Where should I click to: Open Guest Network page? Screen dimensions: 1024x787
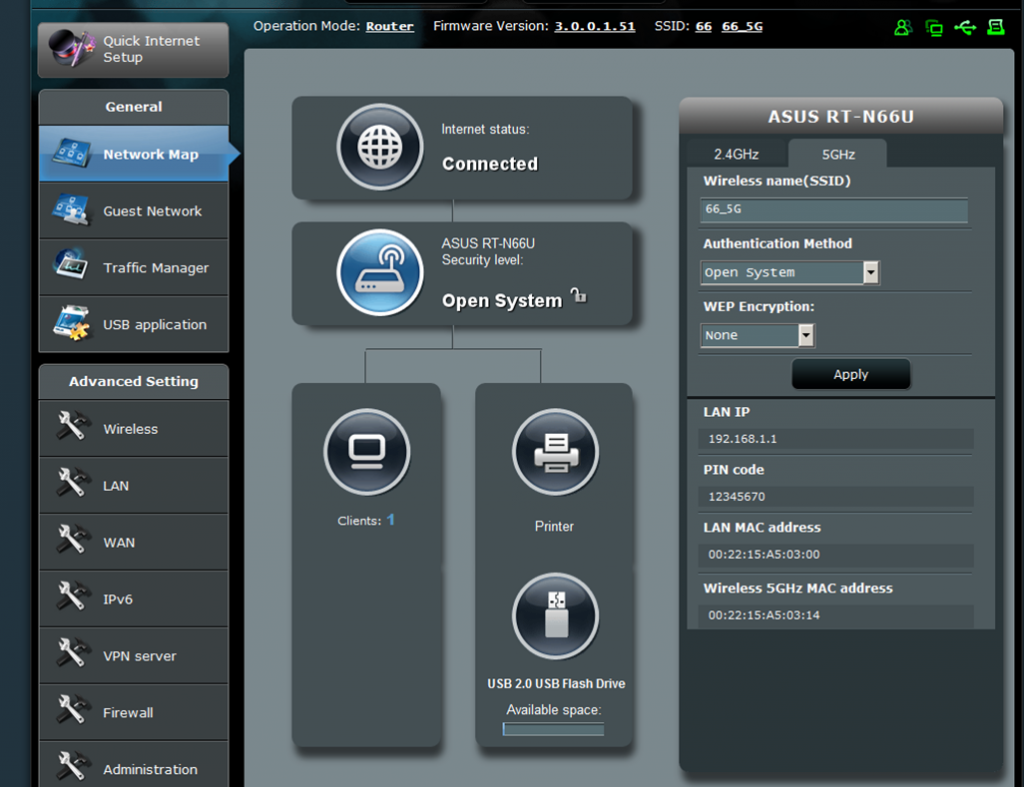[134, 211]
